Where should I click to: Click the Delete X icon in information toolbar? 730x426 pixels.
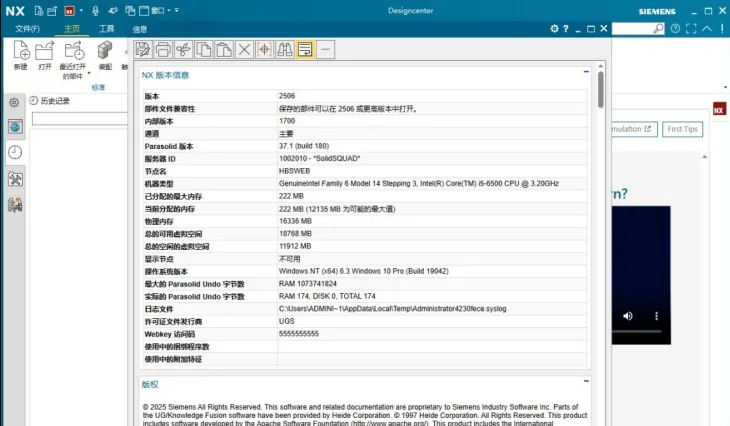point(244,49)
